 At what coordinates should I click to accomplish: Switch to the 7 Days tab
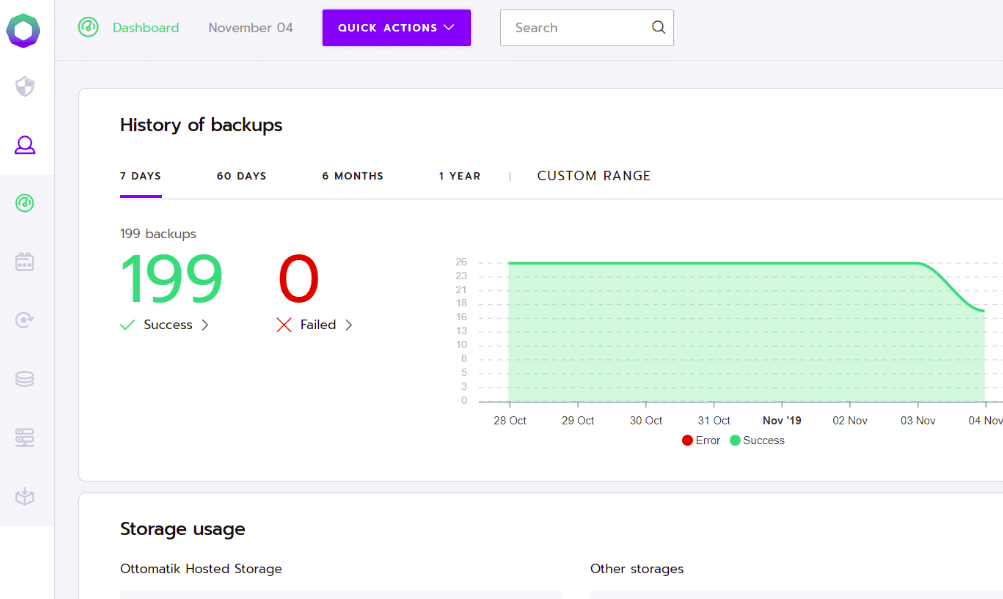click(x=141, y=176)
